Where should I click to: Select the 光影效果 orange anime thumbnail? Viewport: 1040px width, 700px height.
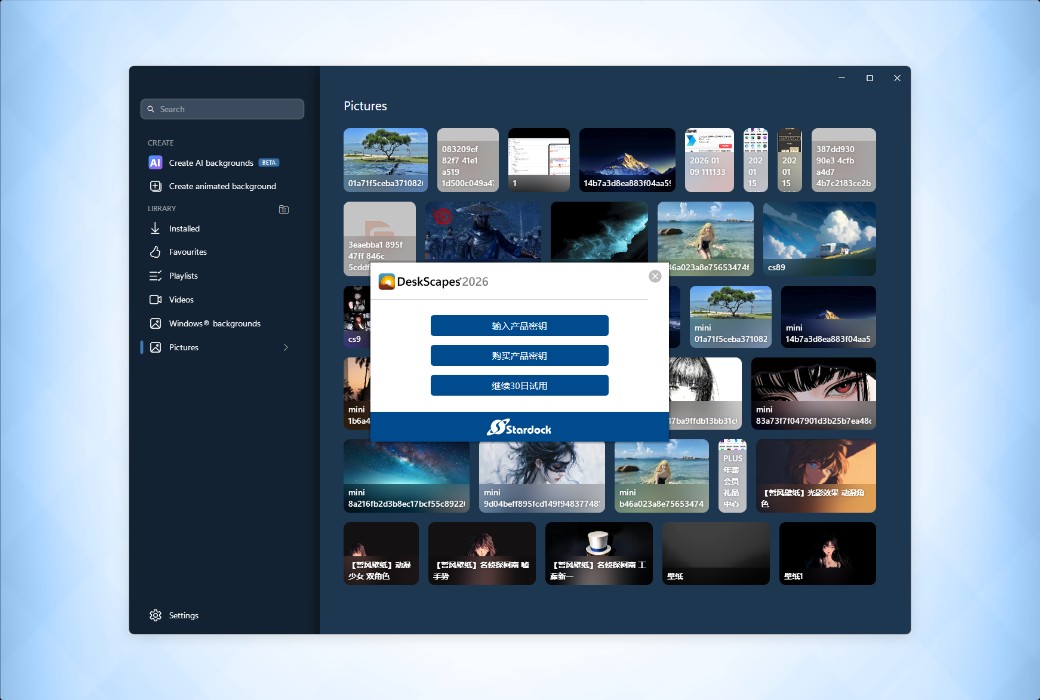[x=816, y=476]
